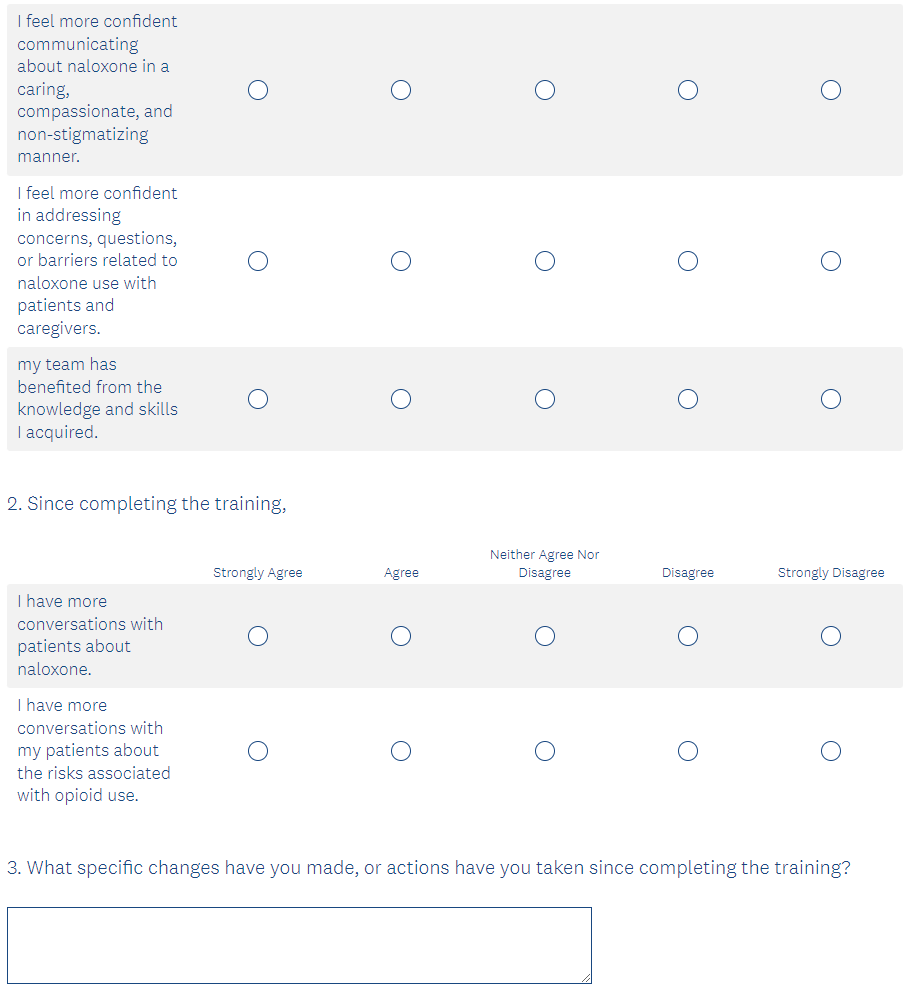Mark Strongly Disagree for my team has benefited
The height and width of the screenshot is (992, 917).
pyautogui.click(x=831, y=399)
